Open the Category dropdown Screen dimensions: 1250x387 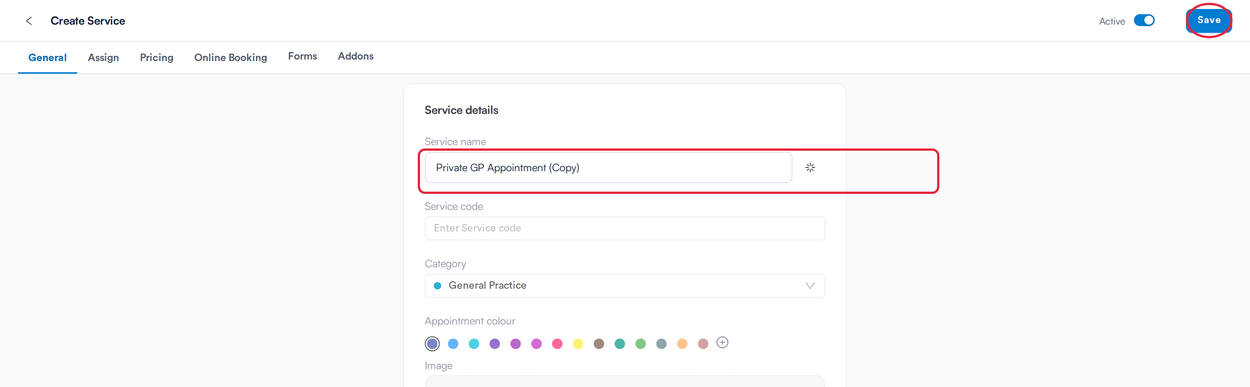625,286
